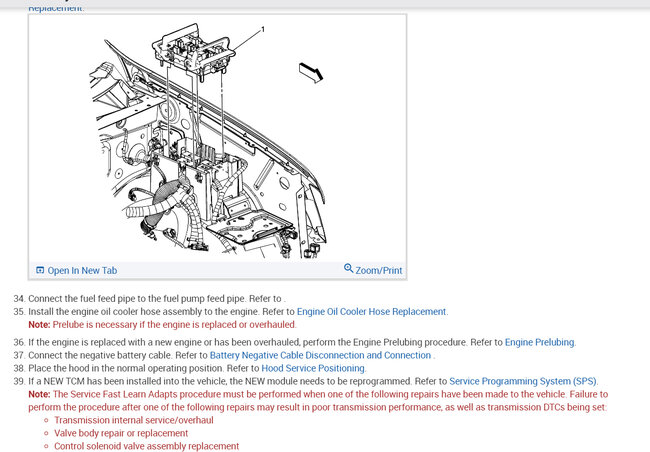650x452 pixels.
Task: Click the step 34 fuel feed pipe text
Action: tap(157, 299)
